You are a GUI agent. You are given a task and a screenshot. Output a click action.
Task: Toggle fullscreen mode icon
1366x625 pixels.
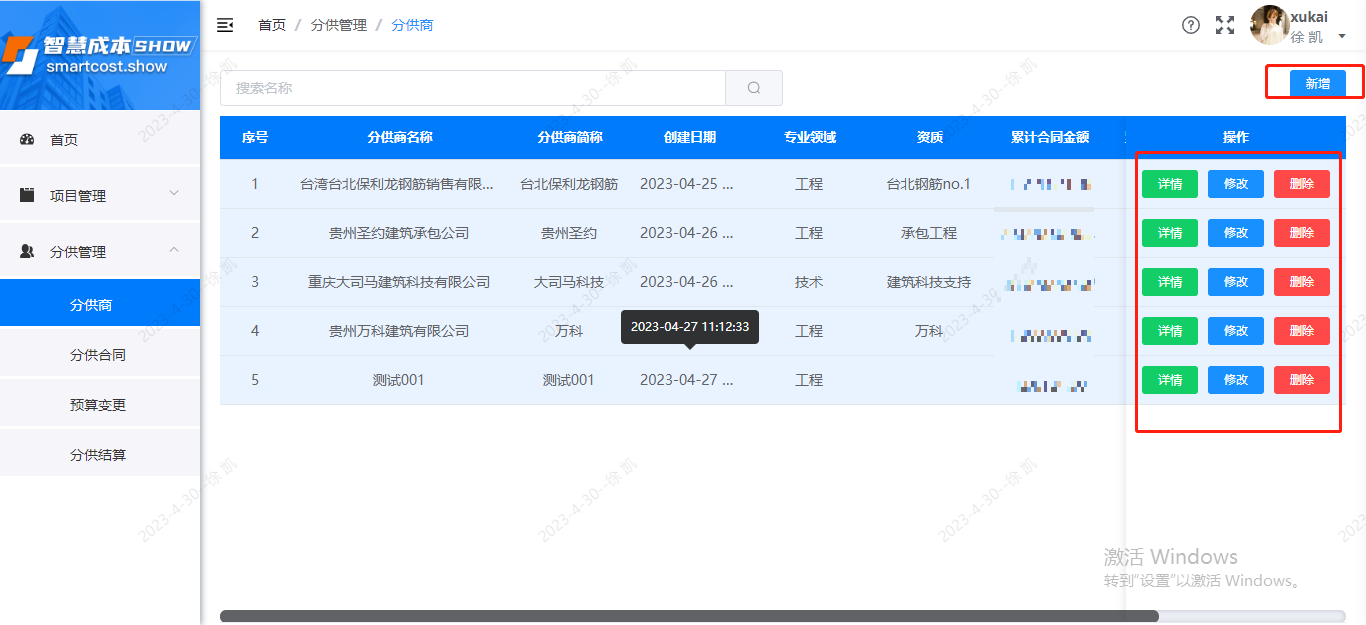1225,25
